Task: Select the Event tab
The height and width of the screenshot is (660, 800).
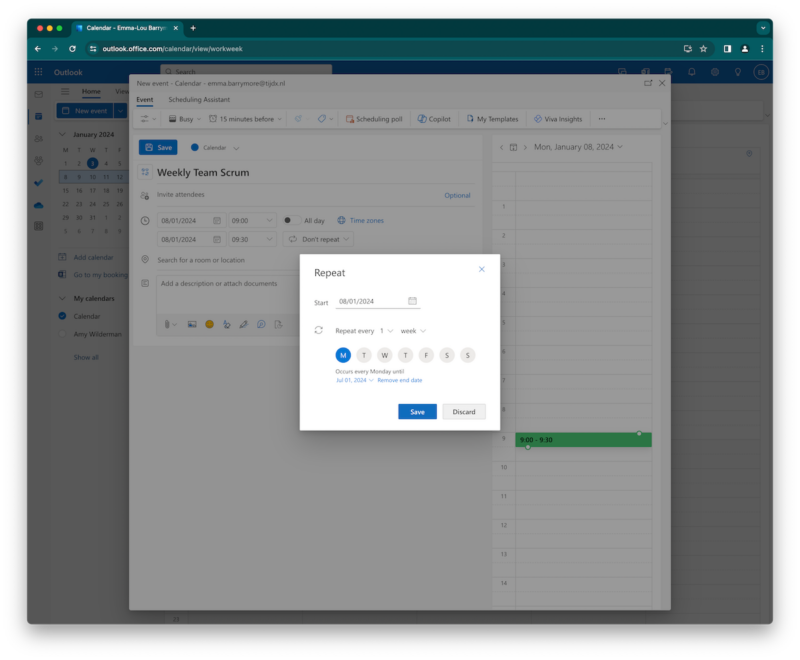Action: (144, 99)
